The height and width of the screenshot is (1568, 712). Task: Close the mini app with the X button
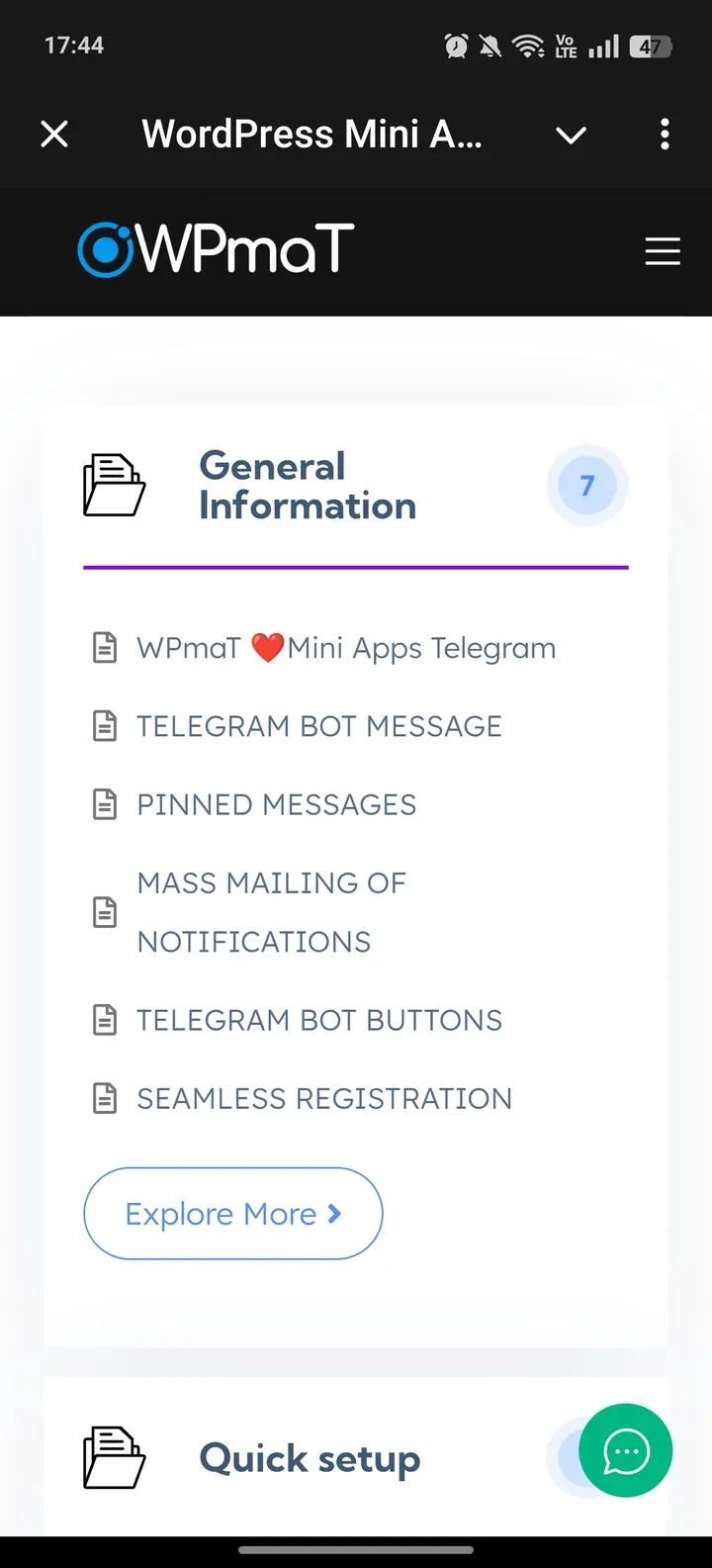coord(54,135)
